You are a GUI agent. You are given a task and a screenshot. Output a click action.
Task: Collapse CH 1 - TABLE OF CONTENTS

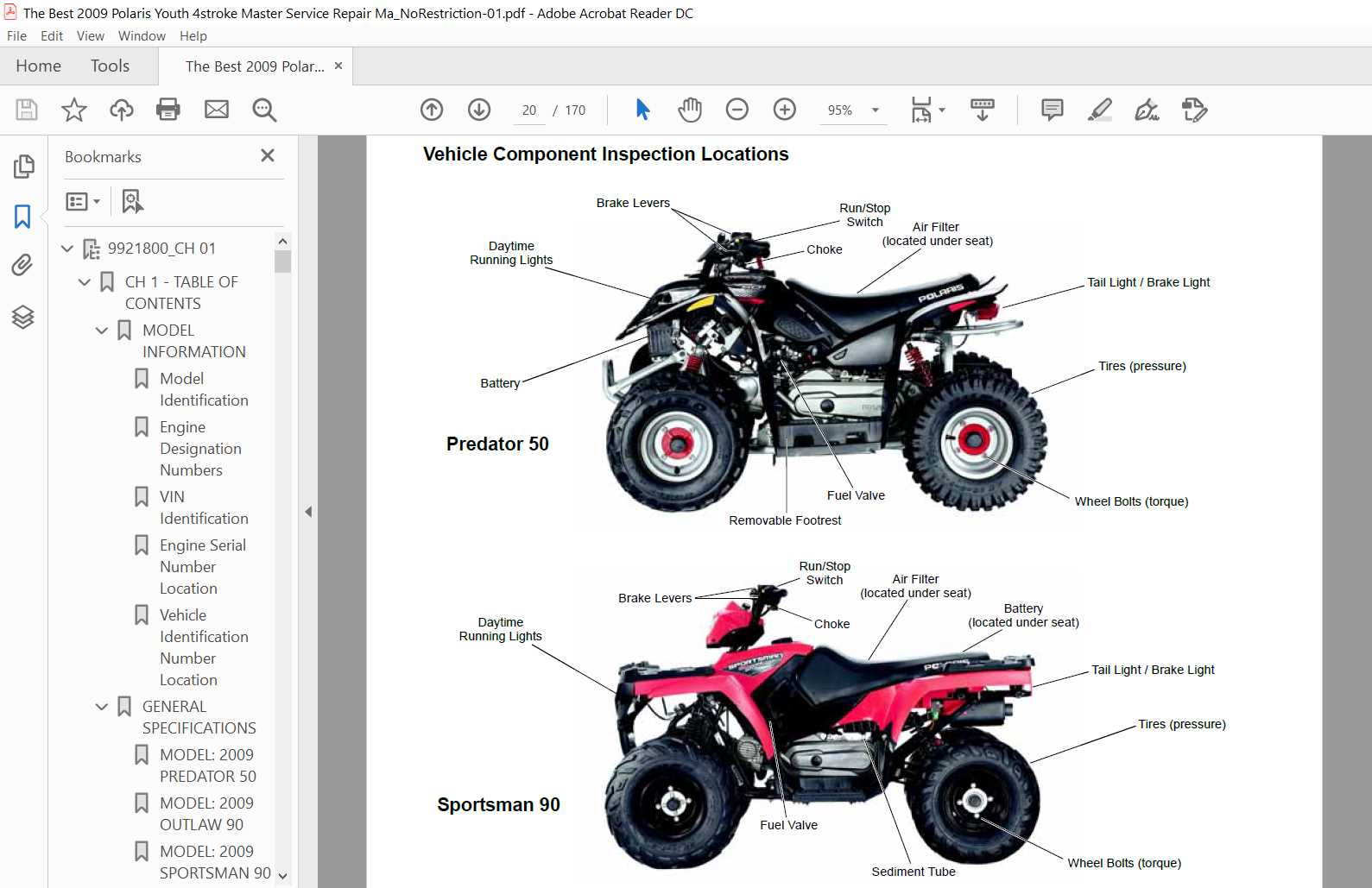click(85, 282)
